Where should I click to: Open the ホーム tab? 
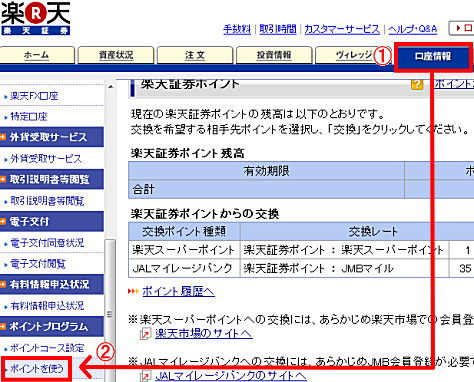coord(37,55)
